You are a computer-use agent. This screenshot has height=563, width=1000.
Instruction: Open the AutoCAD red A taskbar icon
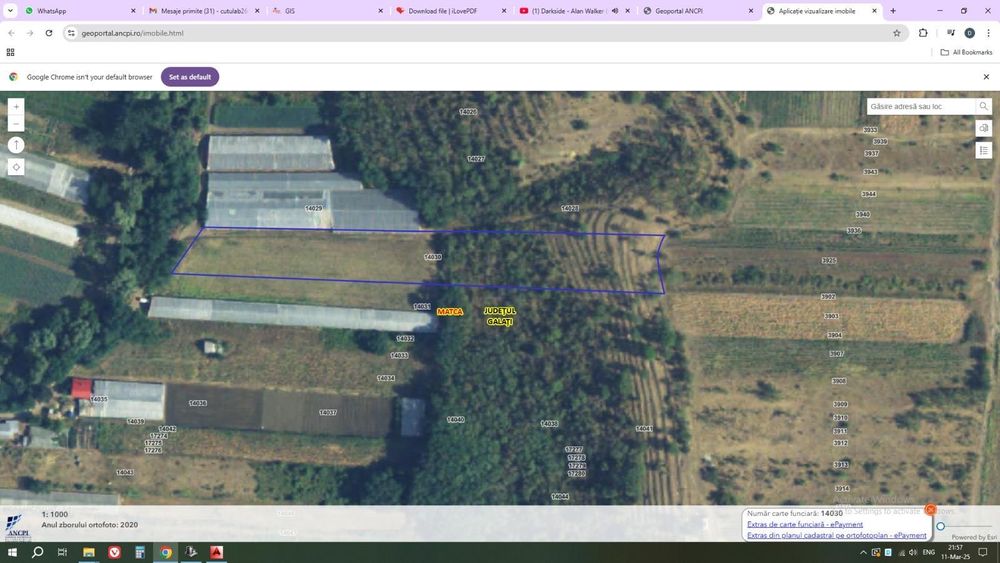point(216,552)
